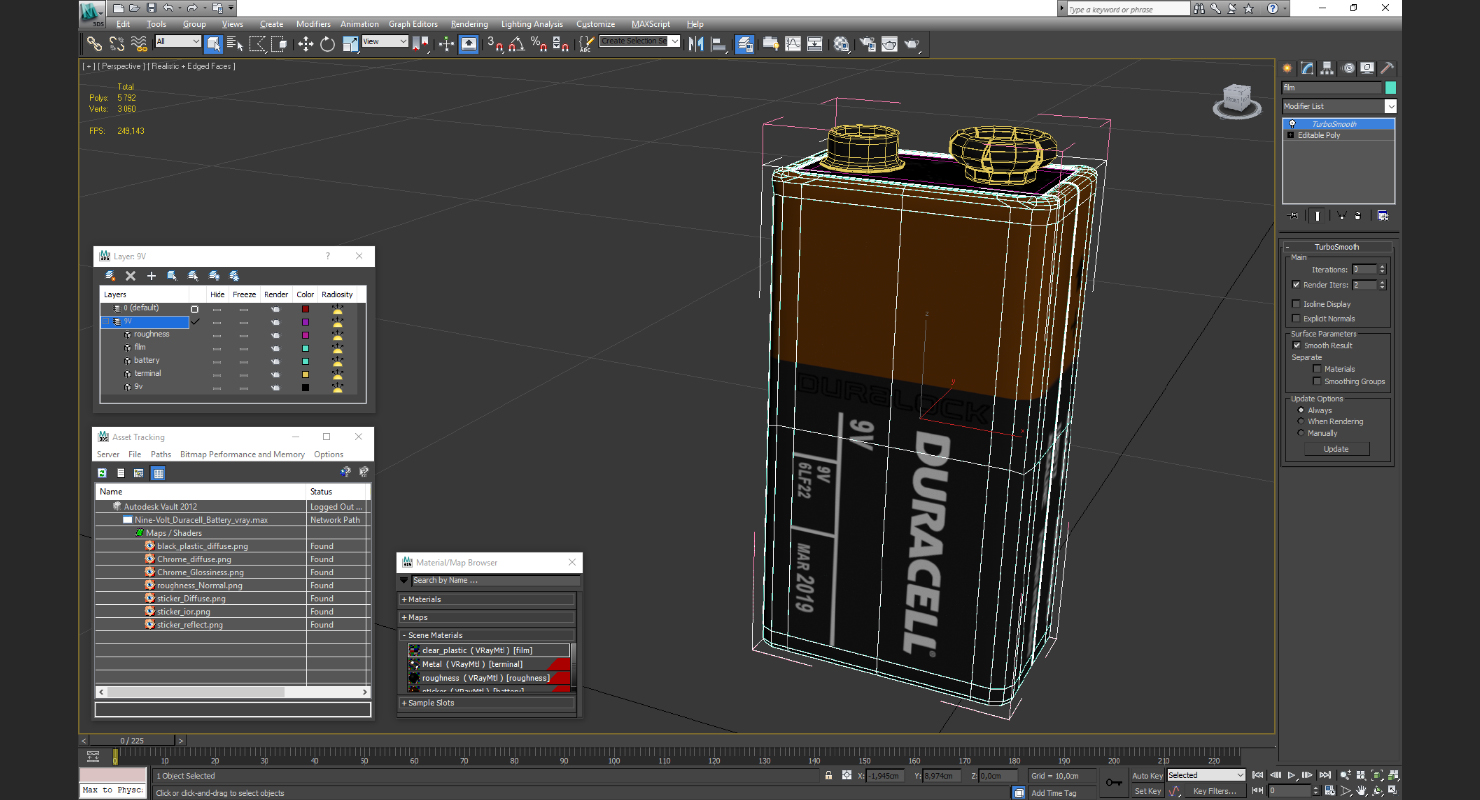
Task: Open selection filter All dropdown
Action: click(x=178, y=42)
